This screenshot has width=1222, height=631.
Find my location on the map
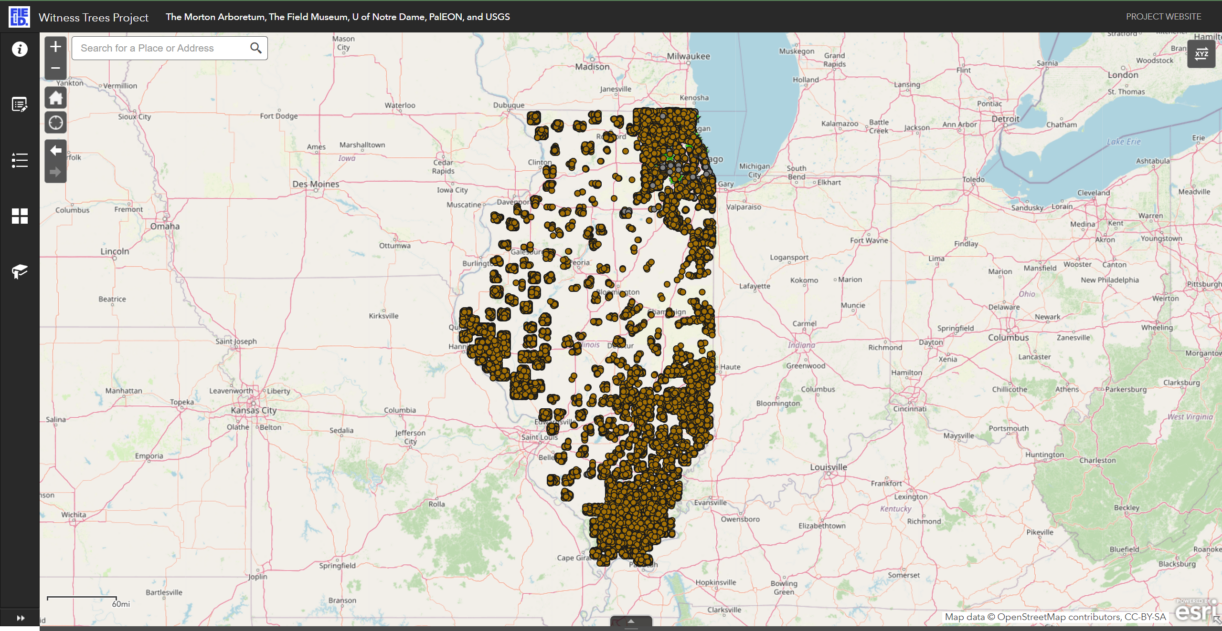[56, 123]
